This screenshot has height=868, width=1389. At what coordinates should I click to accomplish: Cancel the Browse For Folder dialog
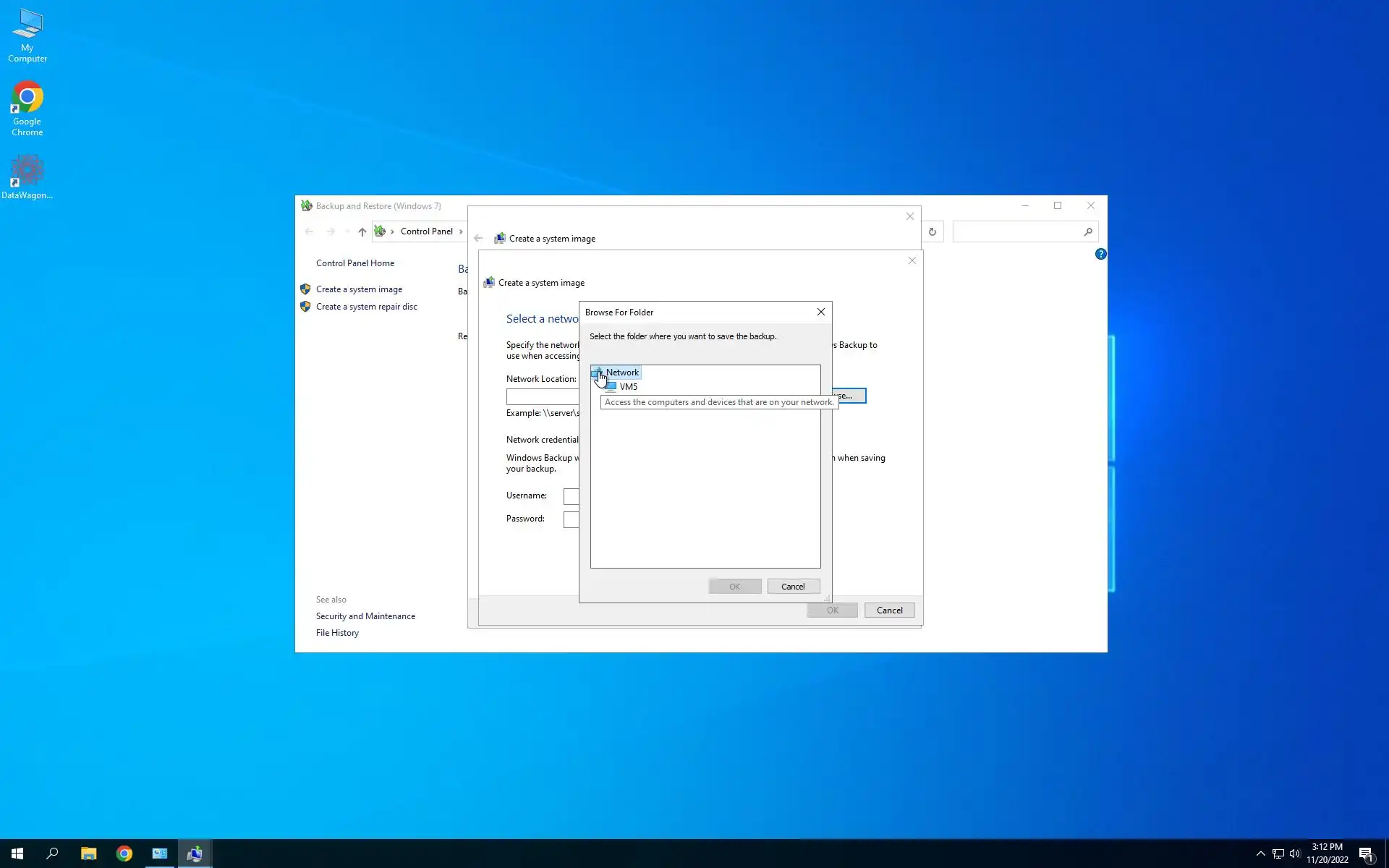[x=793, y=587]
